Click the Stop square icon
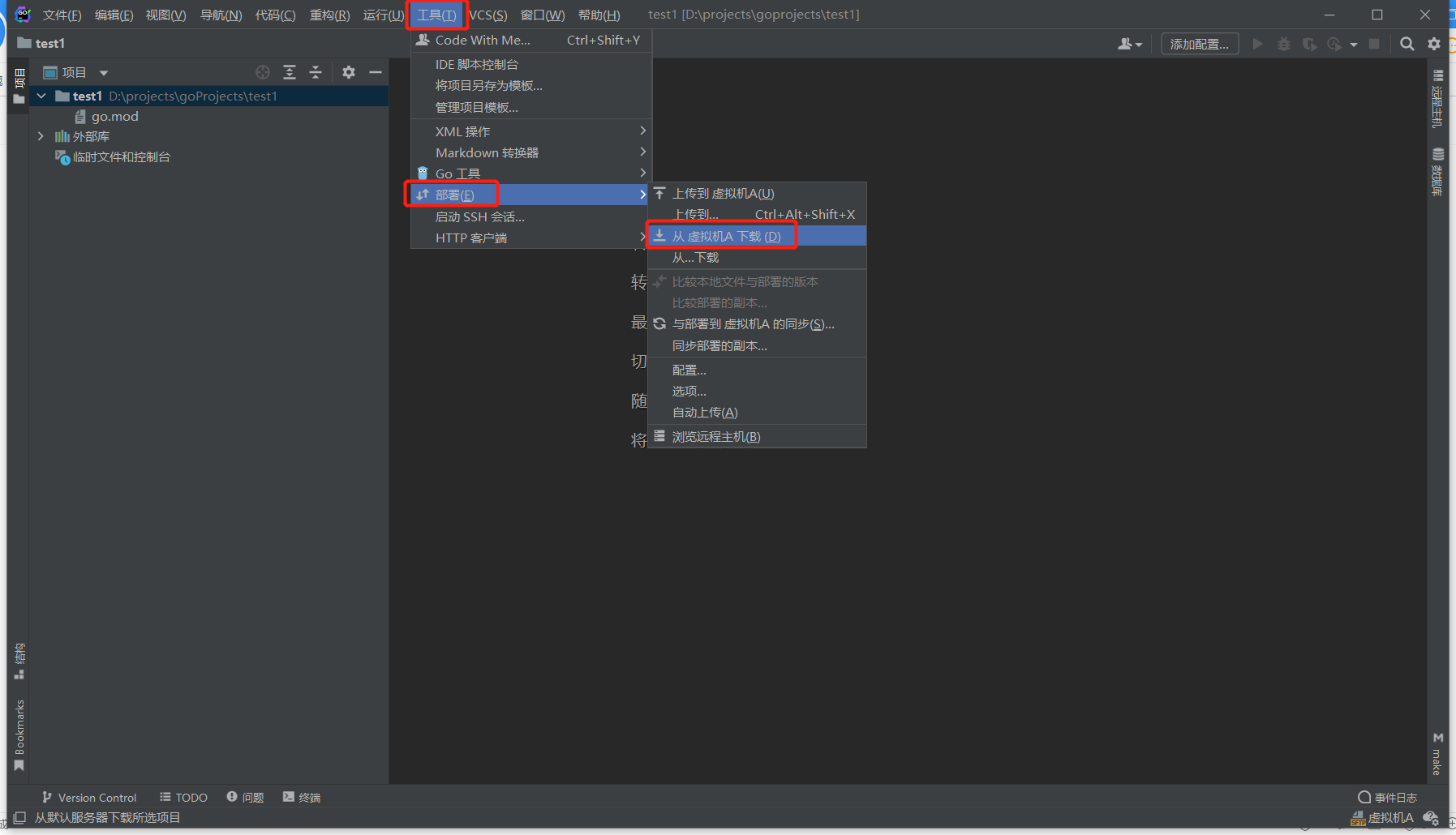Screen dimensions: 1456x835 point(1374,44)
